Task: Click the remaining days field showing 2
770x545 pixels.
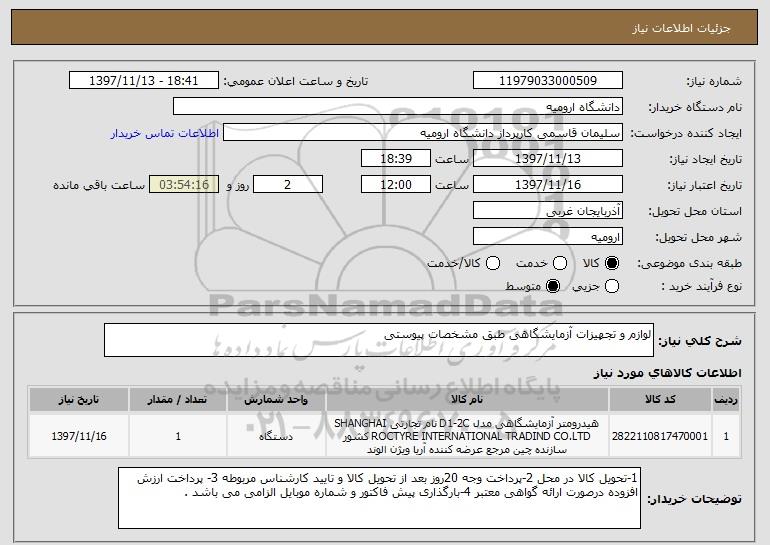Action: 288,185
